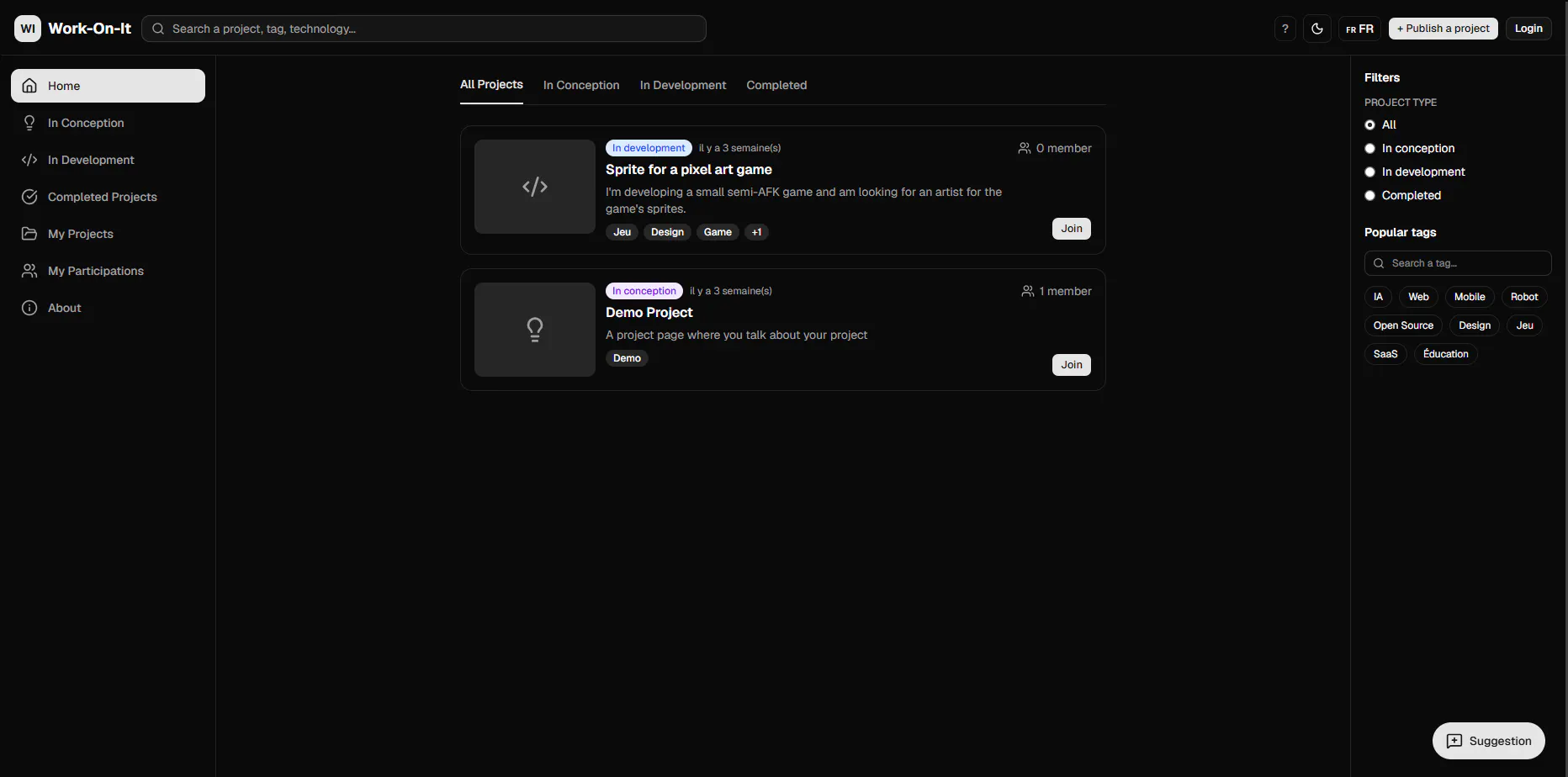Open My Participations in sidebar
The image size is (1568, 777).
[108, 271]
